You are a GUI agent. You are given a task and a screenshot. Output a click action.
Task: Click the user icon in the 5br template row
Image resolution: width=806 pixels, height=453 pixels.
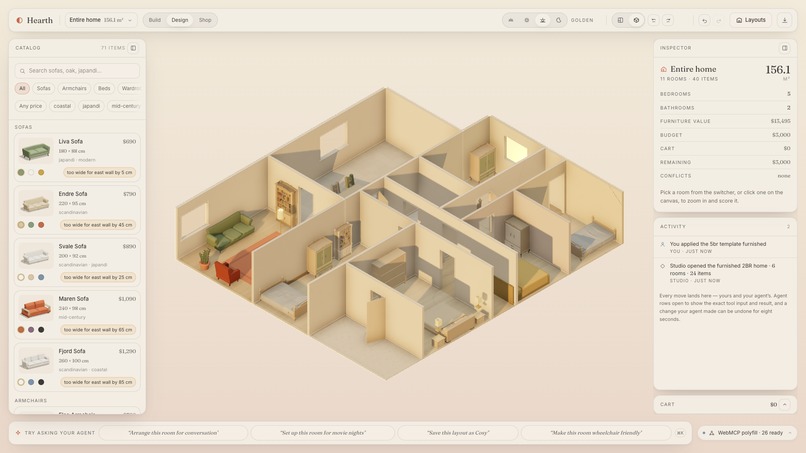(x=663, y=244)
